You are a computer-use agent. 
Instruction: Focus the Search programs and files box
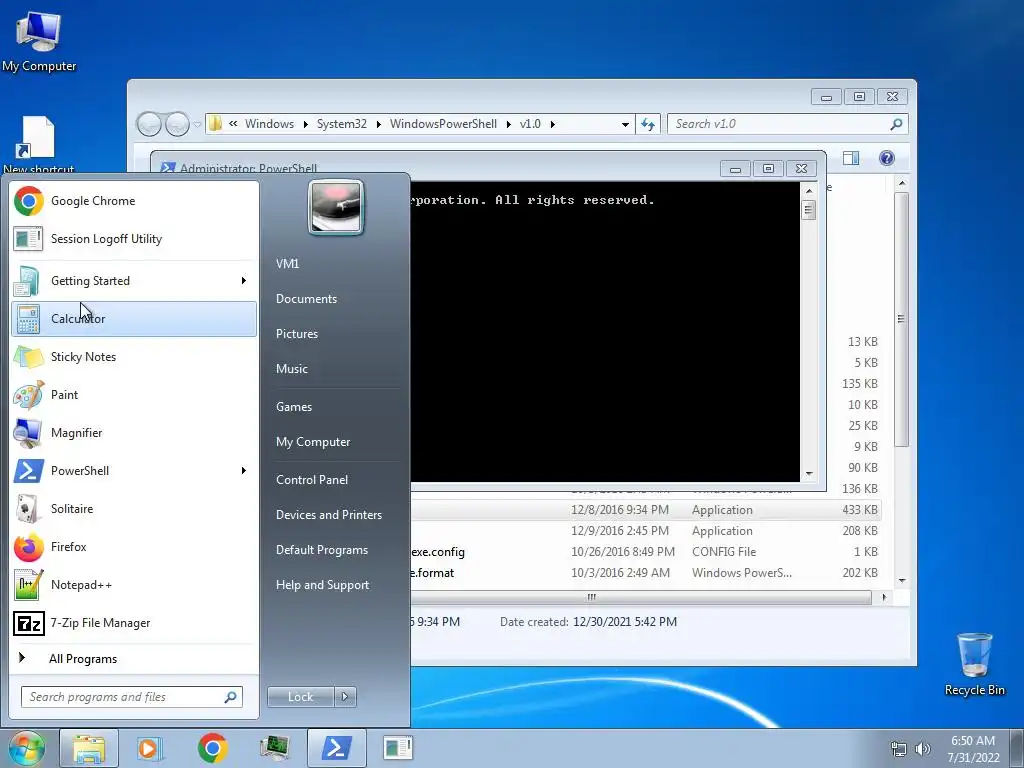click(132, 697)
